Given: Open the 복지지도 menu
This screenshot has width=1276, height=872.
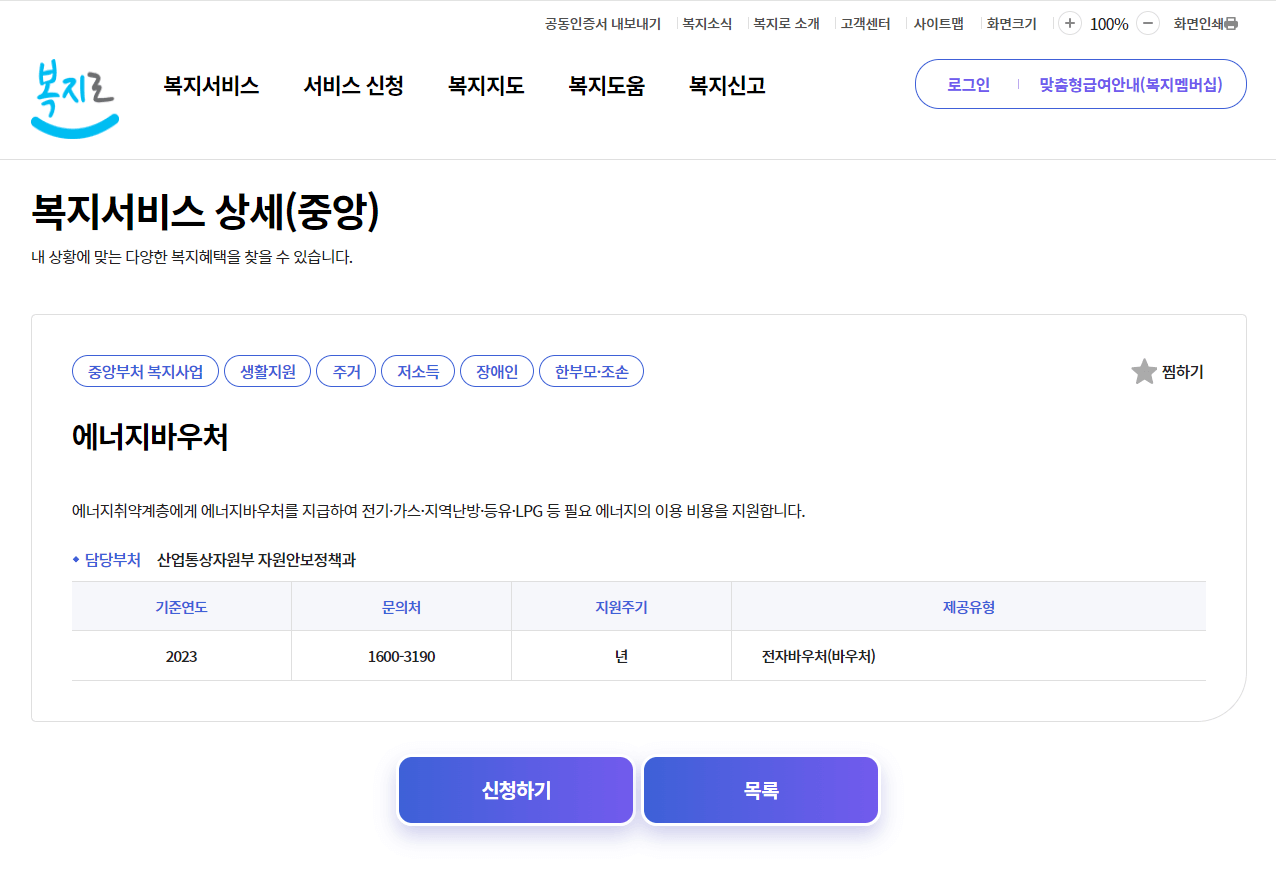Looking at the screenshot, I should point(486,86).
